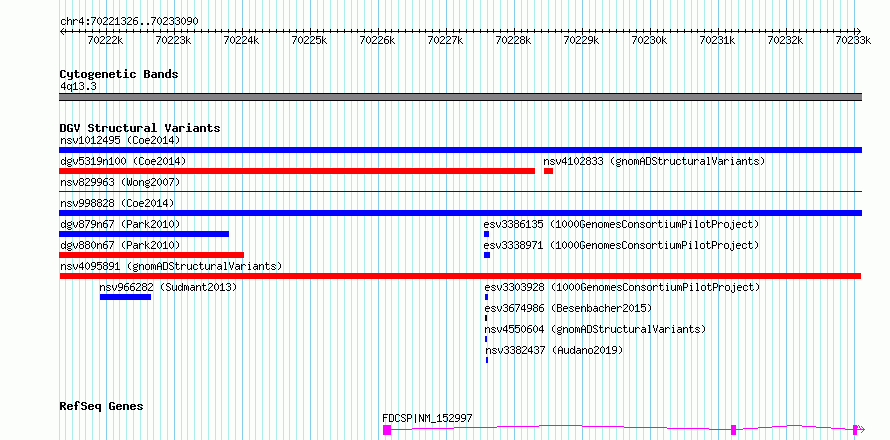The height and width of the screenshot is (440, 890).
Task: Click the nsv1012495 (Coe2014) variant label
Action: [120, 140]
